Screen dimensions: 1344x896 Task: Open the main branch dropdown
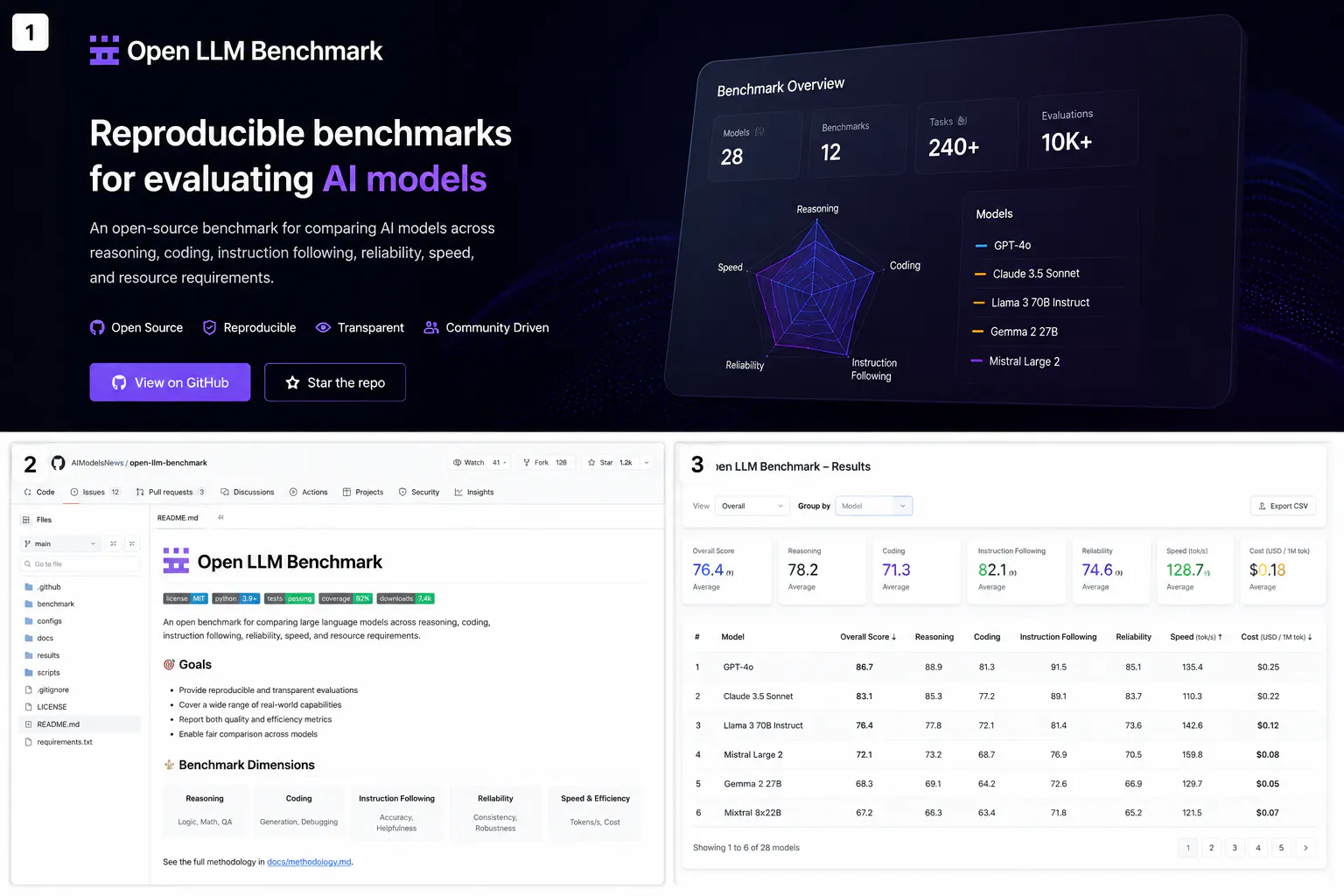point(60,543)
